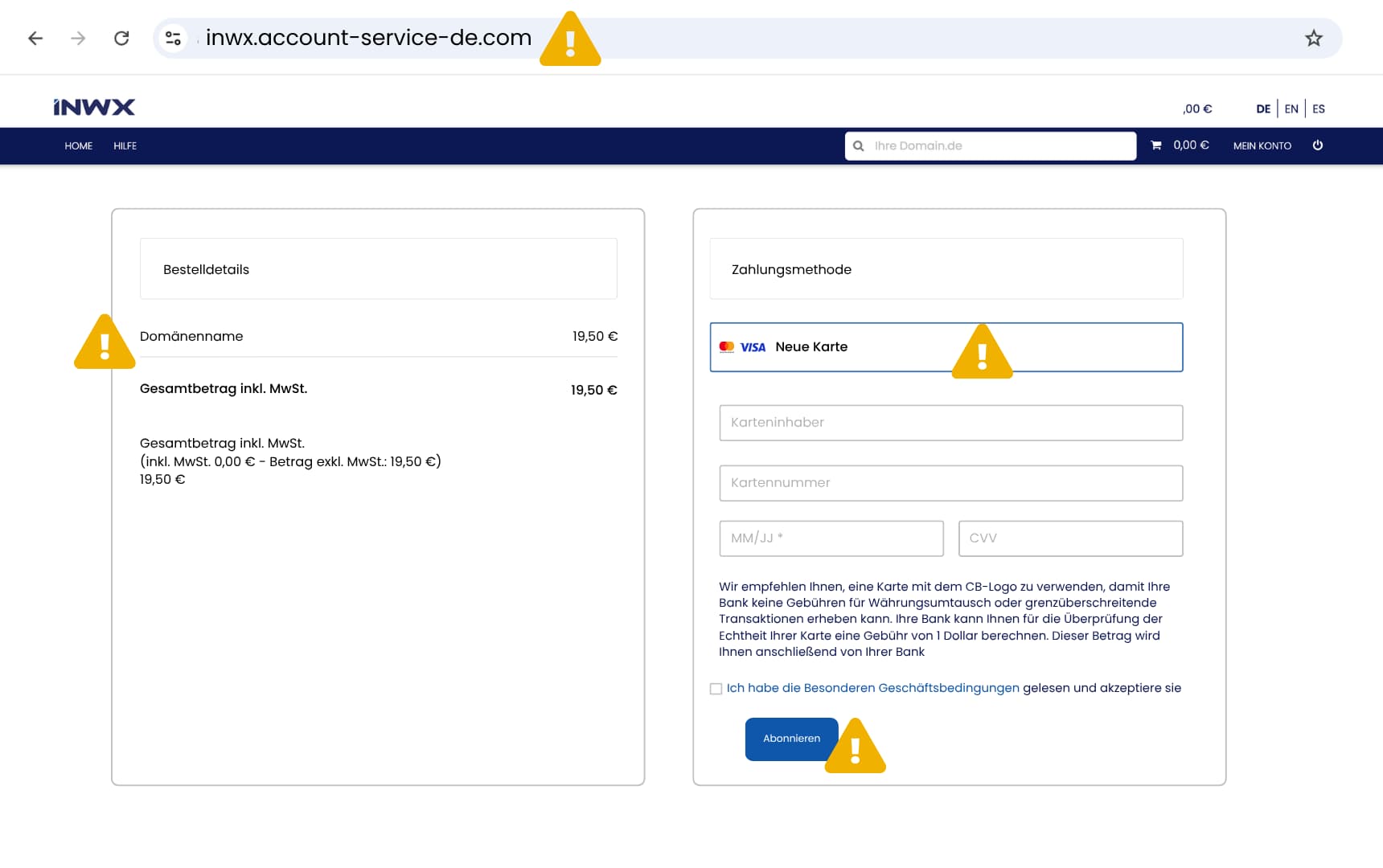Select the Neue Karte payment option
The height and width of the screenshot is (868, 1383).
pos(946,347)
